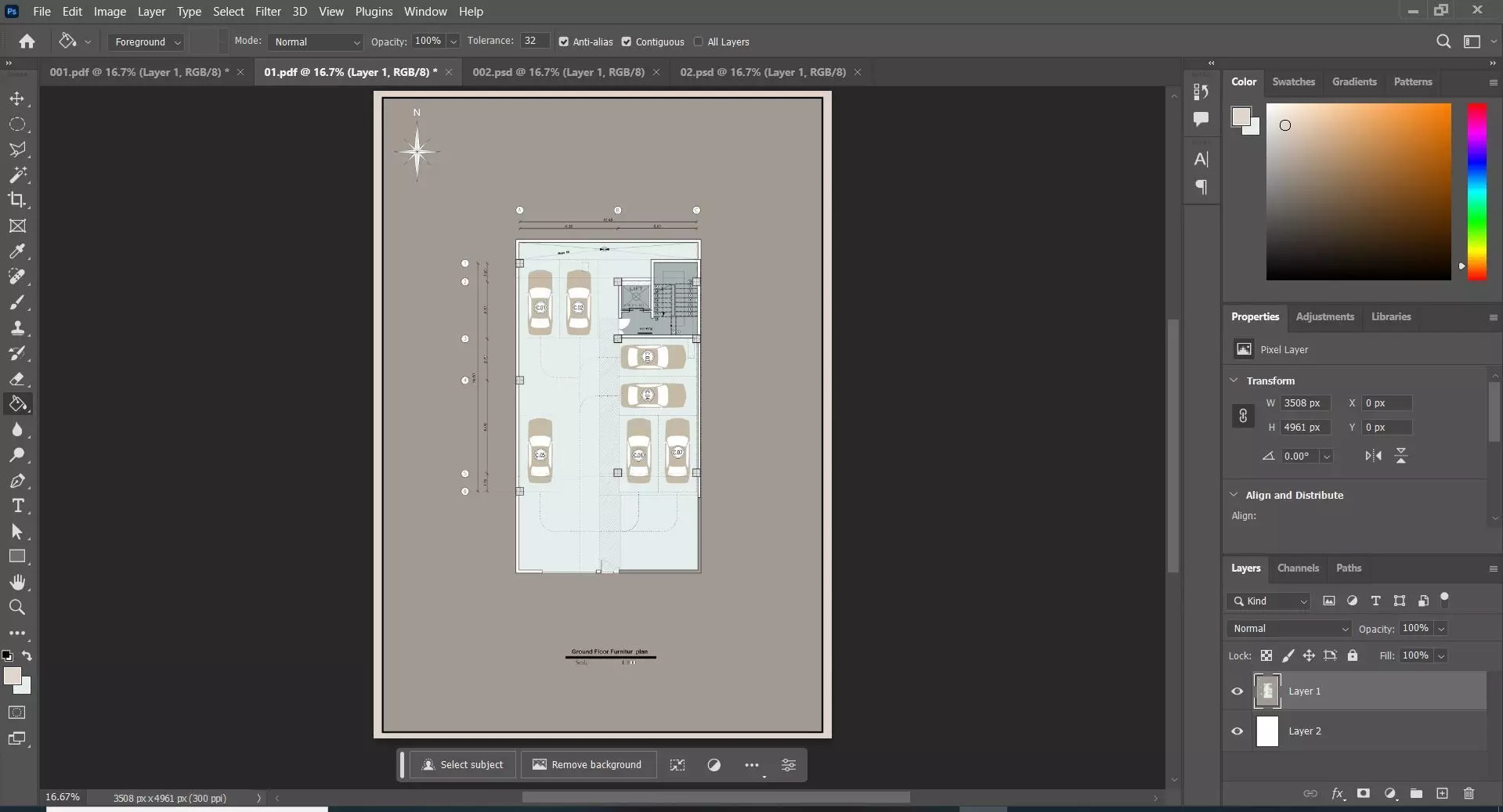The width and height of the screenshot is (1503, 812).
Task: Select the Blur tool
Action: click(17, 430)
